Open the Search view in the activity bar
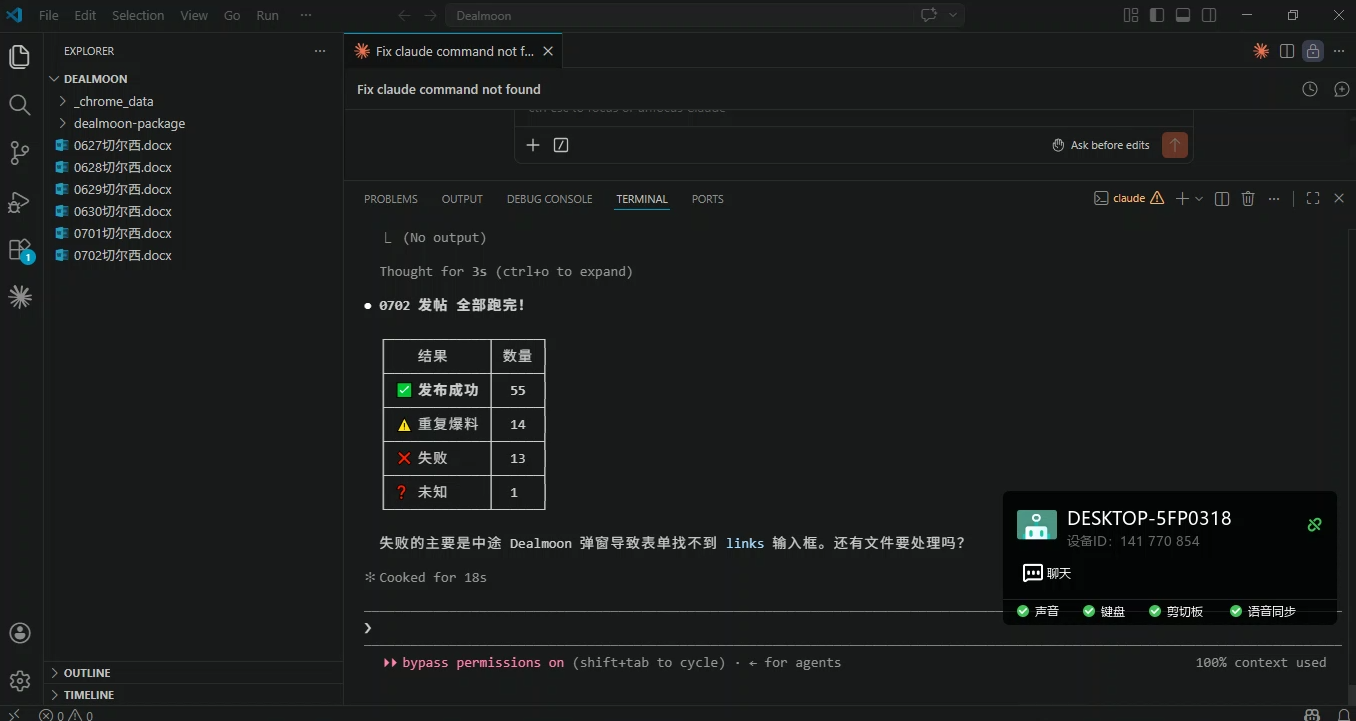 pos(20,105)
